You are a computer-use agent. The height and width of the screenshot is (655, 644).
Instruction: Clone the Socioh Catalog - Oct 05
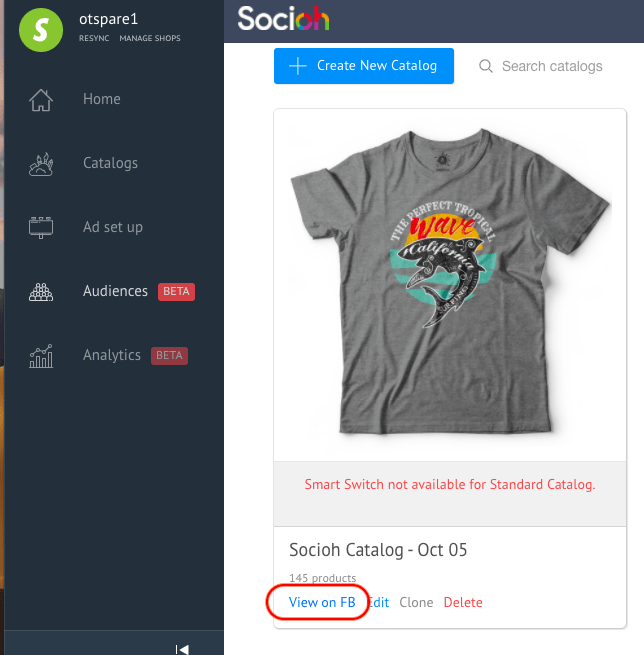pyautogui.click(x=416, y=602)
